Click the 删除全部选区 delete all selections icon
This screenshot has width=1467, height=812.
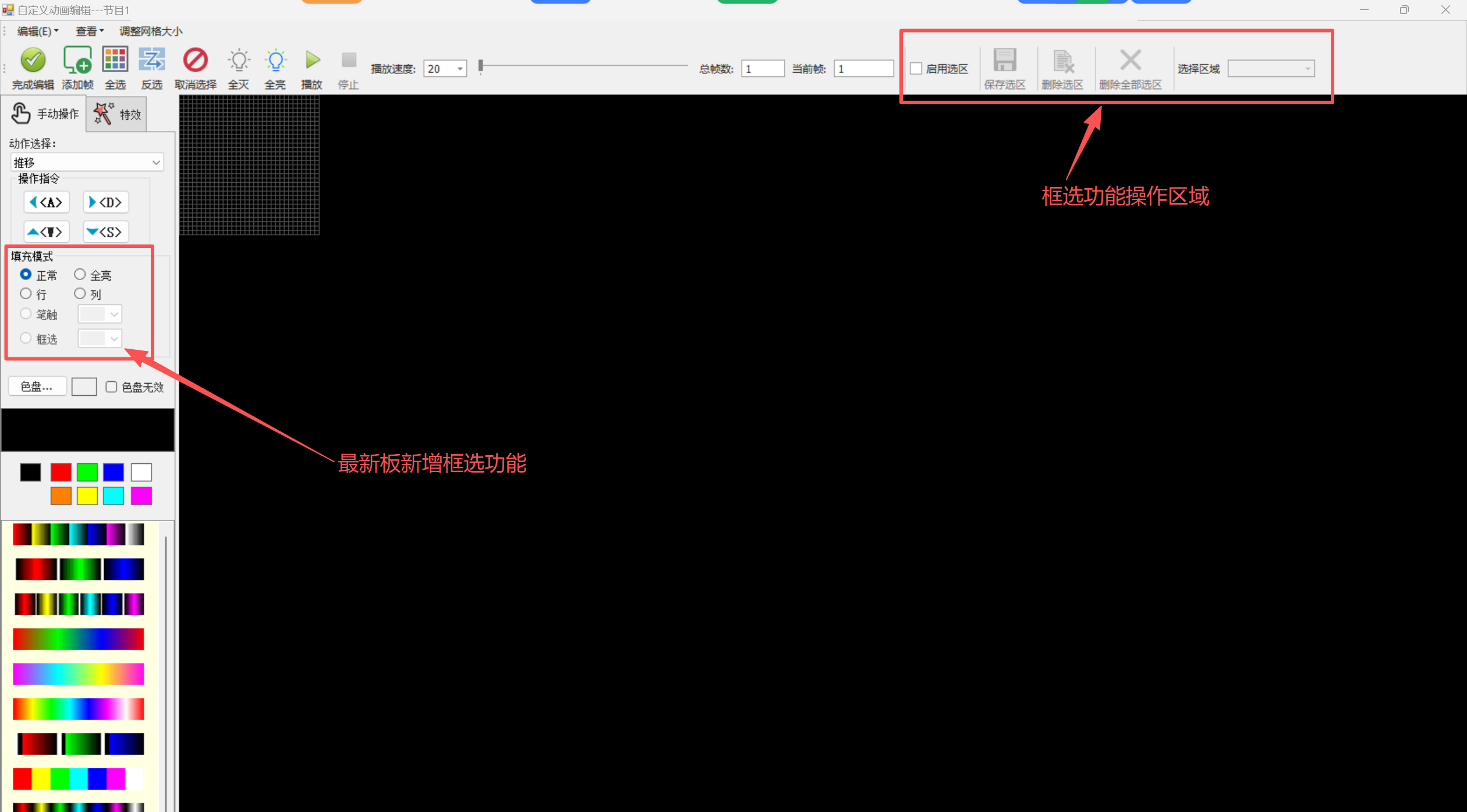click(x=1130, y=60)
